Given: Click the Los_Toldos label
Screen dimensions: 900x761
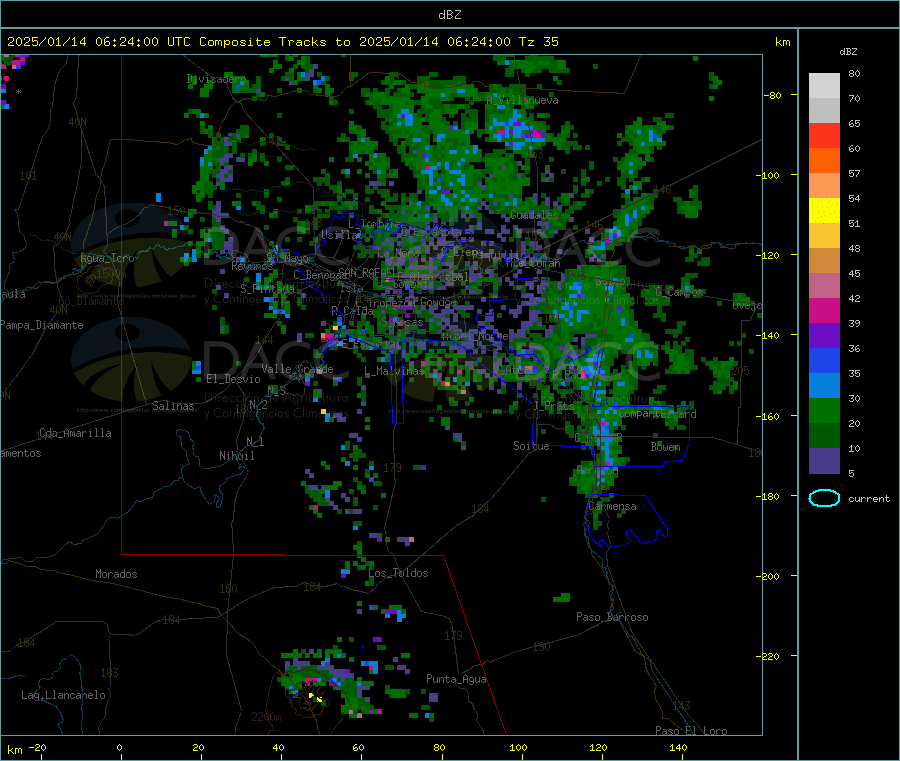Looking at the screenshot, I should coord(398,573).
